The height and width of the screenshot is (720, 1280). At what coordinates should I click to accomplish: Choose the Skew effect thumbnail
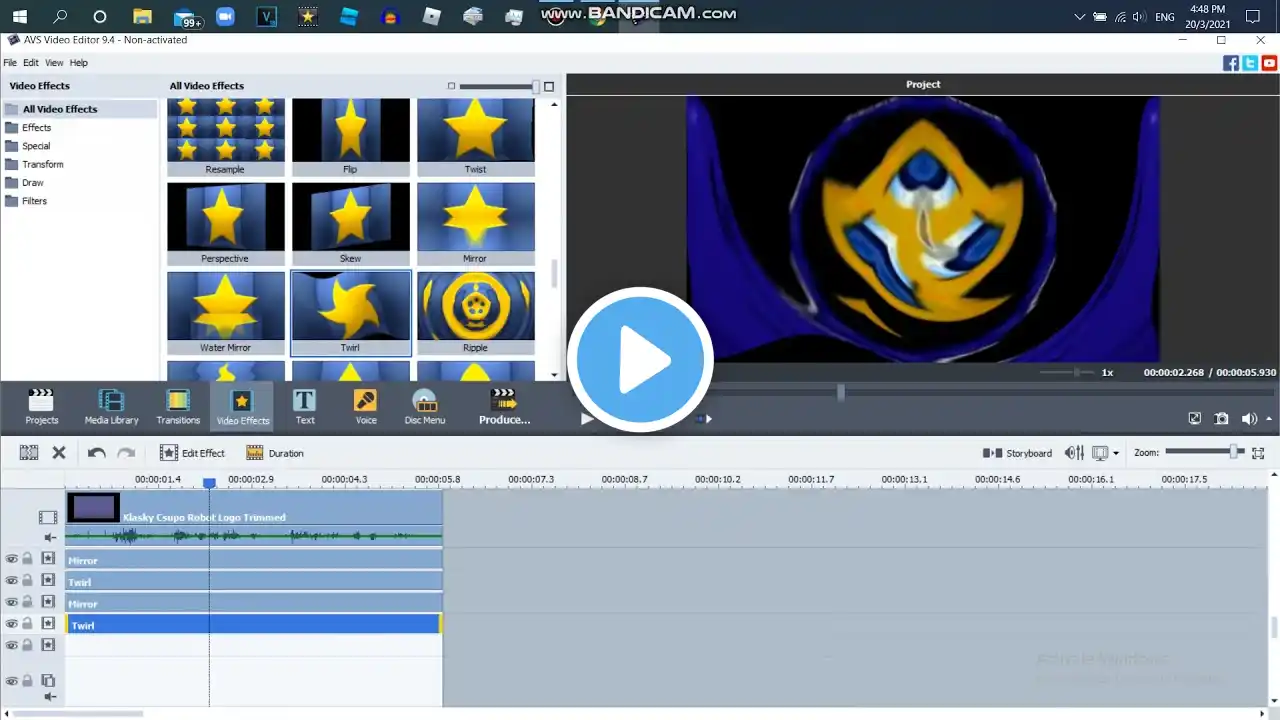point(350,223)
